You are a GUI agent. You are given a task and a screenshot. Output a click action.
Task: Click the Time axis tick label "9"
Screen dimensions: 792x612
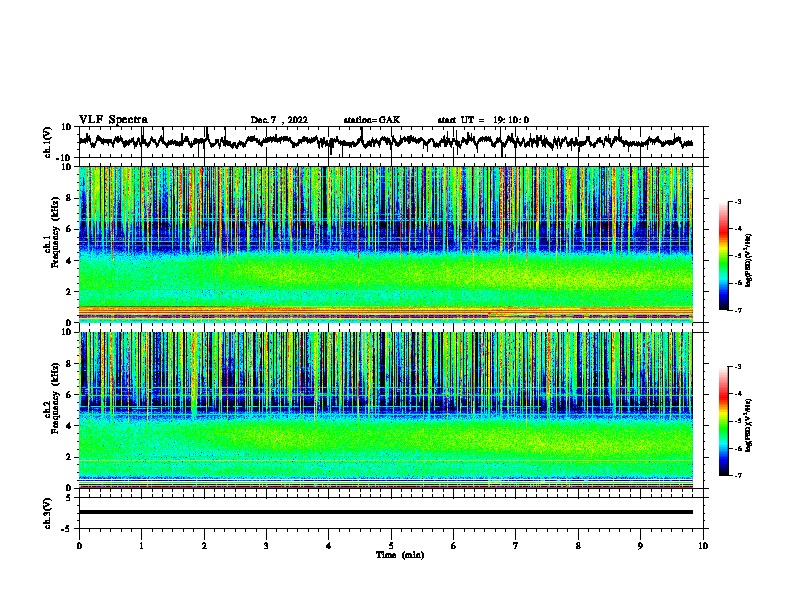tap(640, 546)
